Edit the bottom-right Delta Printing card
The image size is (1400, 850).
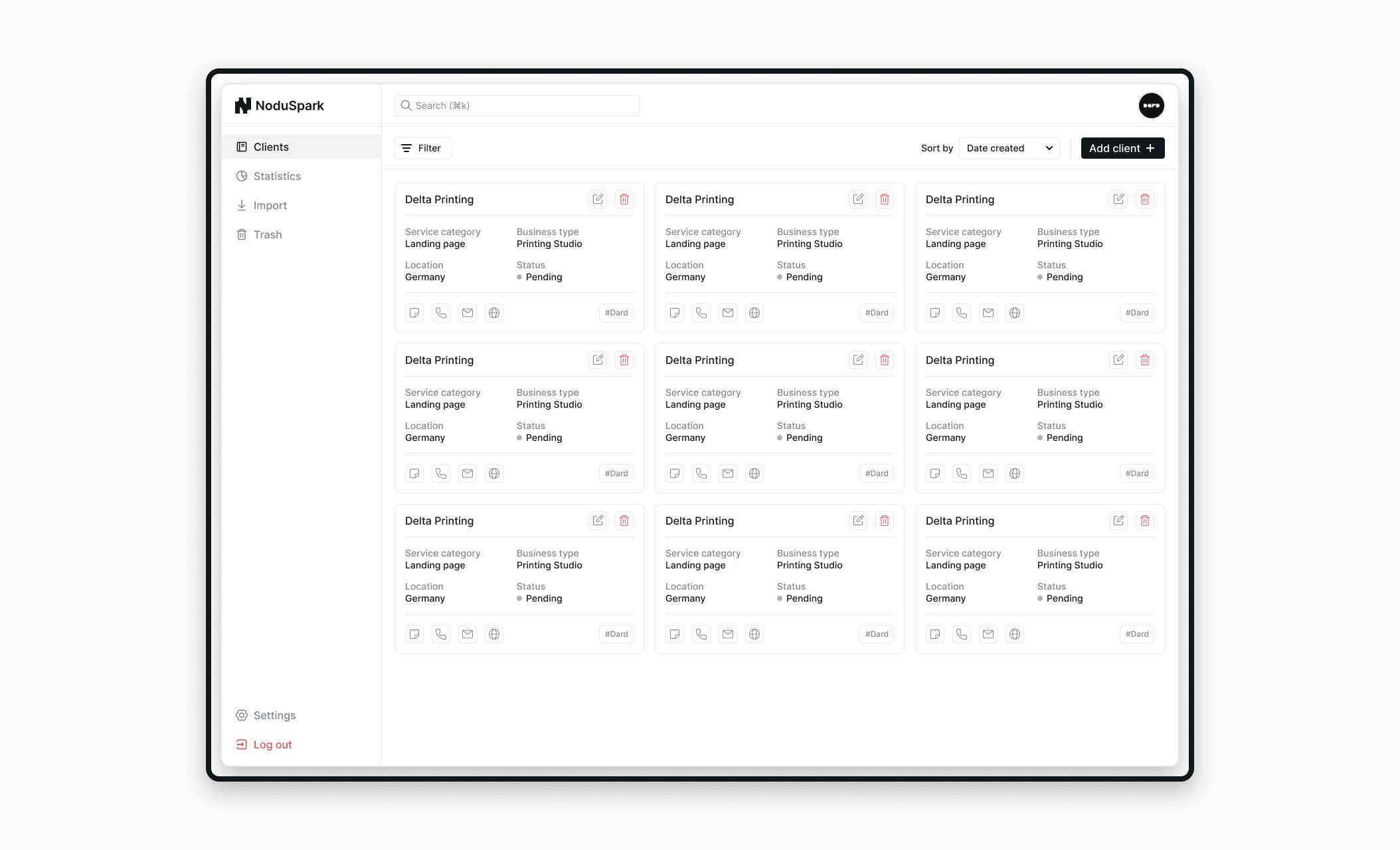point(1118,521)
